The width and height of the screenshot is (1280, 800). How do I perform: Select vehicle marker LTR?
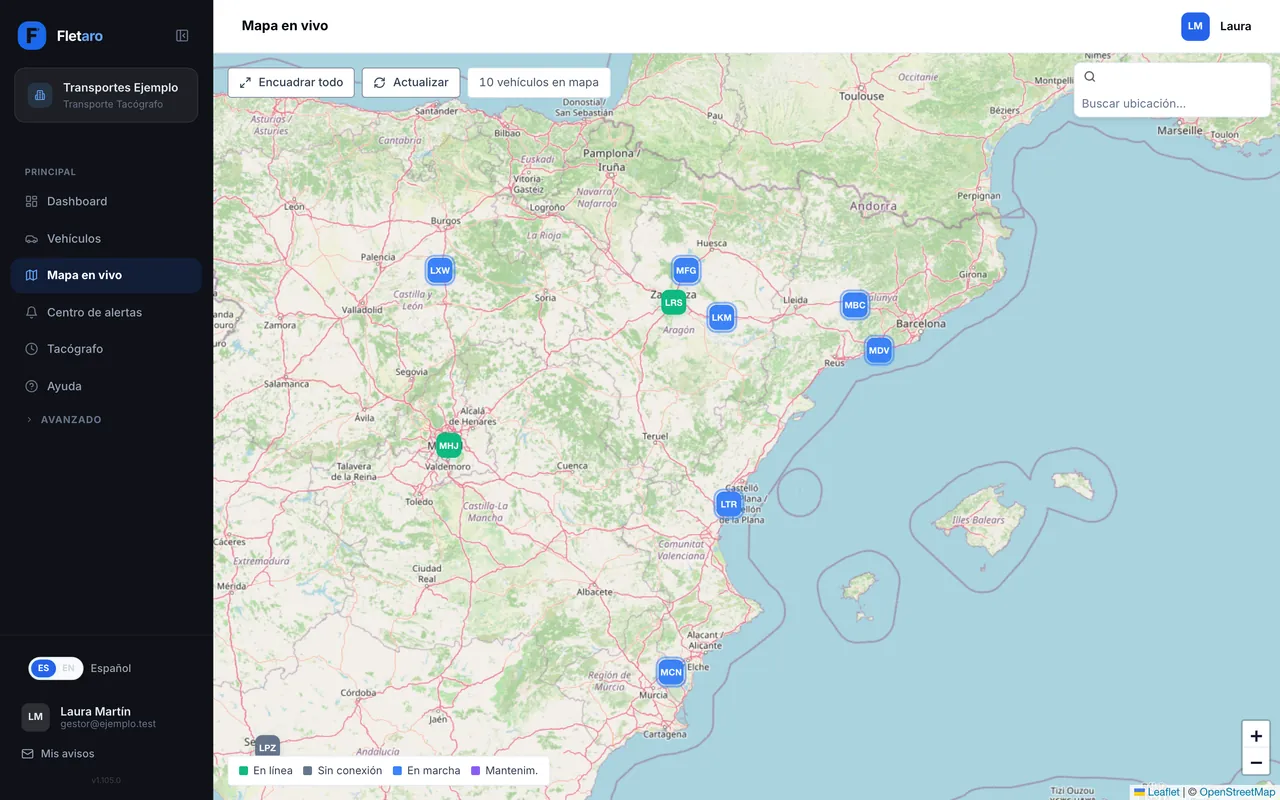(x=729, y=505)
